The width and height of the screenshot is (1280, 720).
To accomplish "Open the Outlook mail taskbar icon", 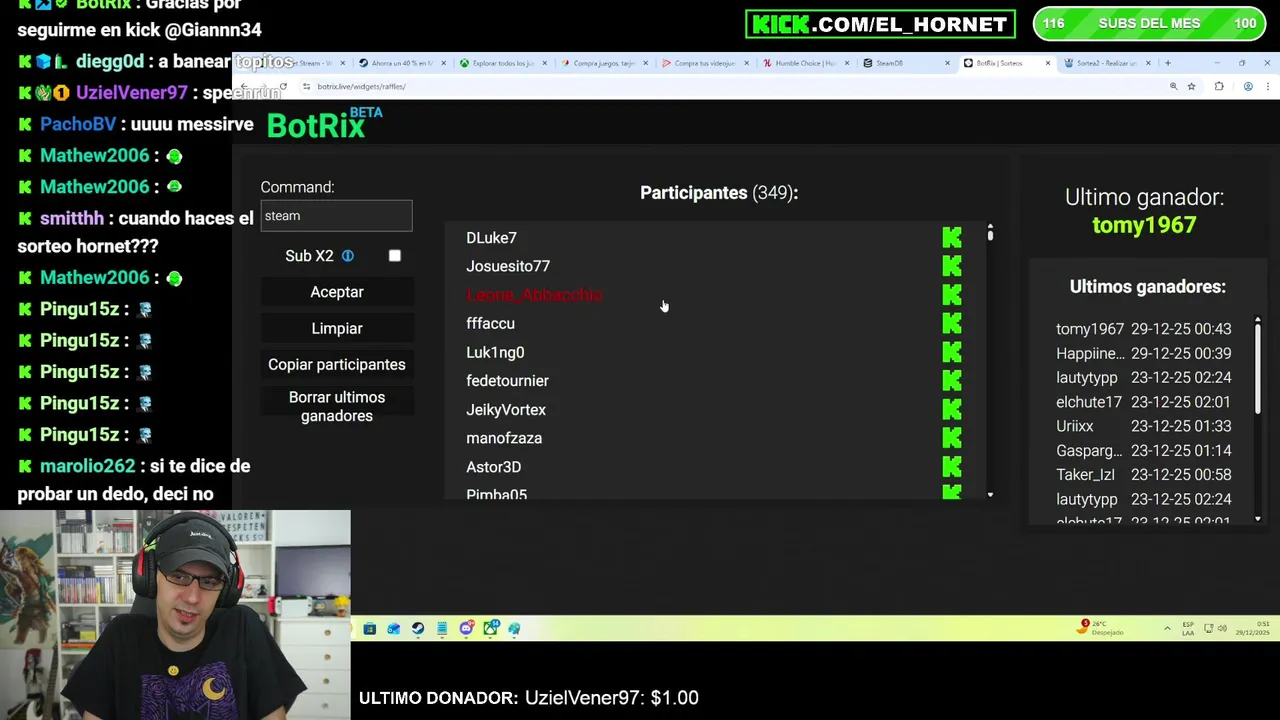I will [x=394, y=628].
